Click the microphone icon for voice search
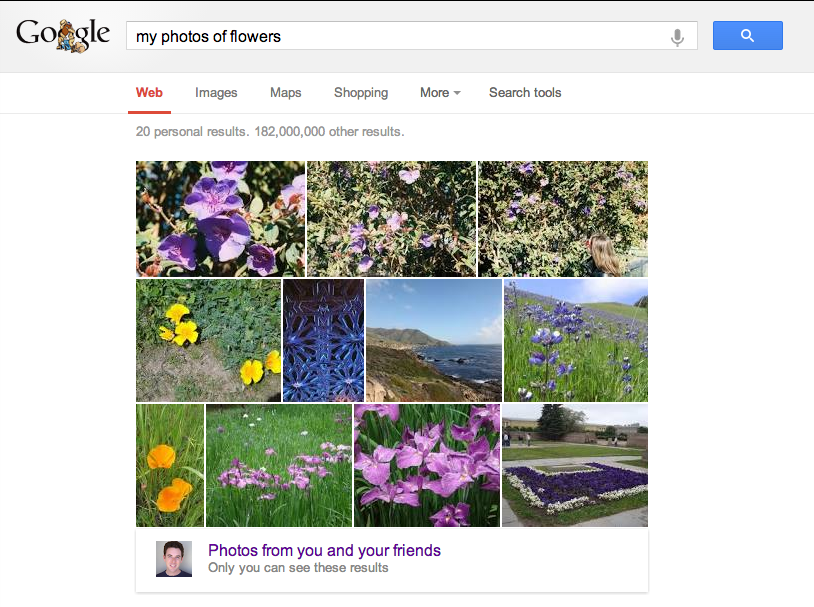This screenshot has width=814, height=607. click(677, 35)
